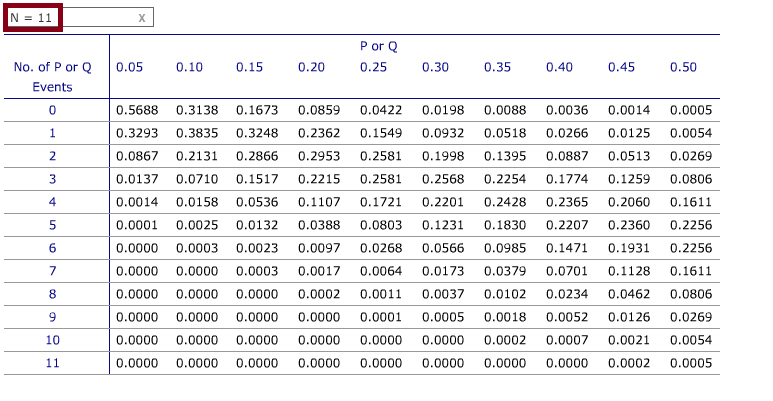Select the 0.50 column header

pos(683,67)
